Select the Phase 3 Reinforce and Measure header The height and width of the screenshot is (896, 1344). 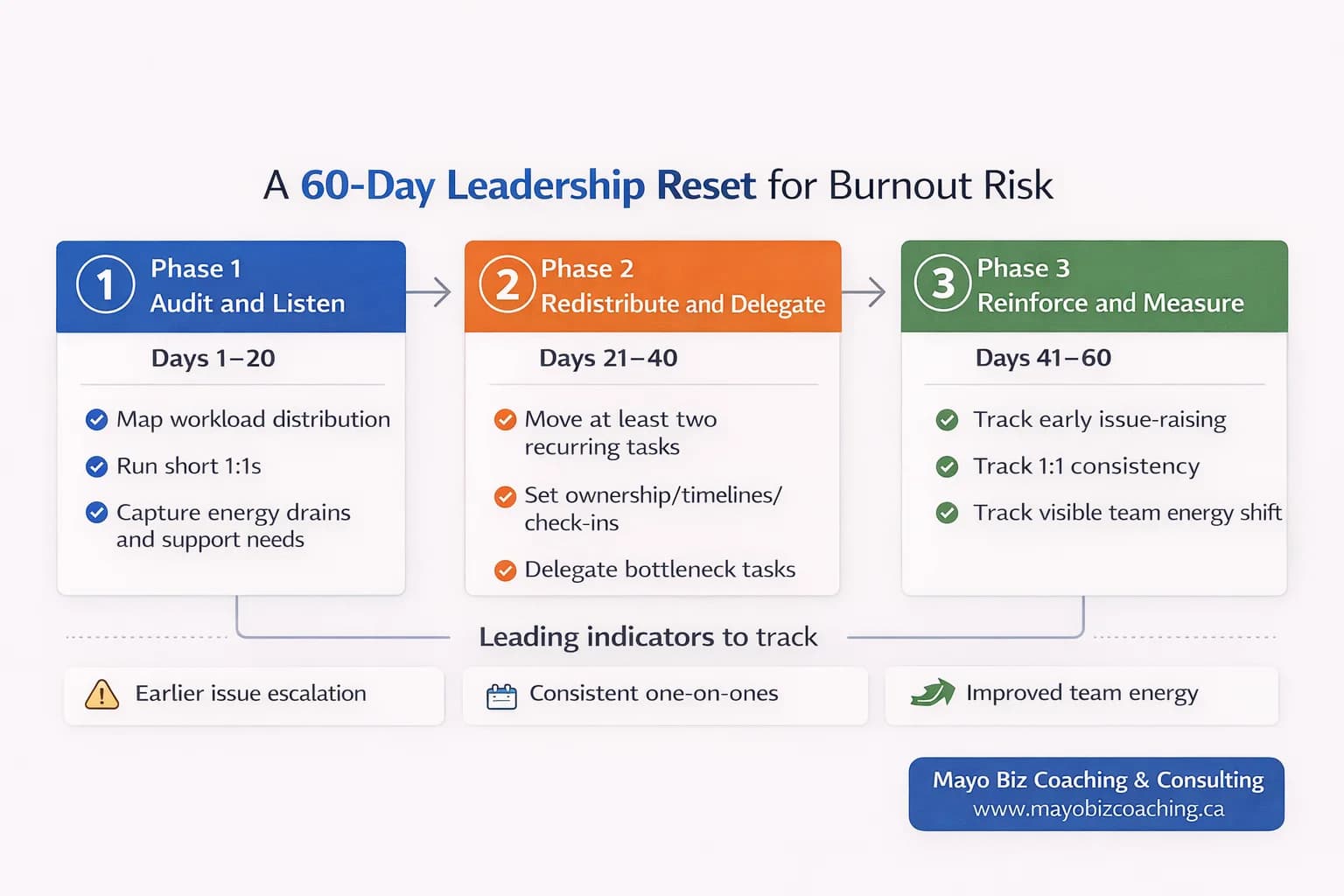point(1111,286)
